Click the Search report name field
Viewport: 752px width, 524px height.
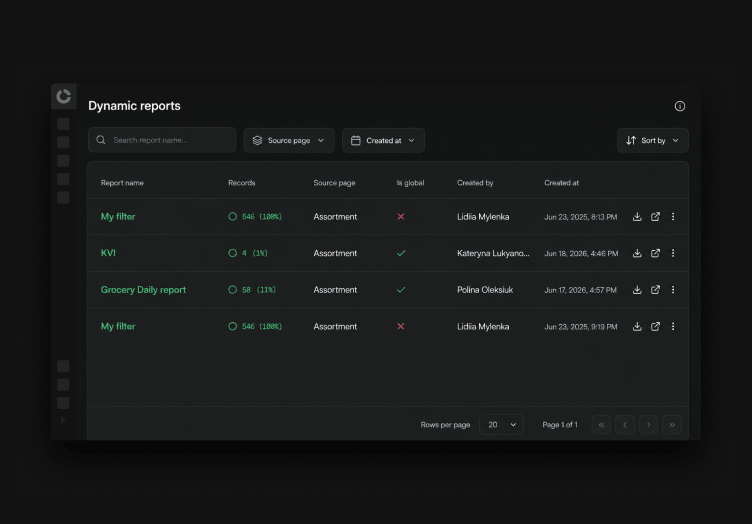(x=162, y=140)
